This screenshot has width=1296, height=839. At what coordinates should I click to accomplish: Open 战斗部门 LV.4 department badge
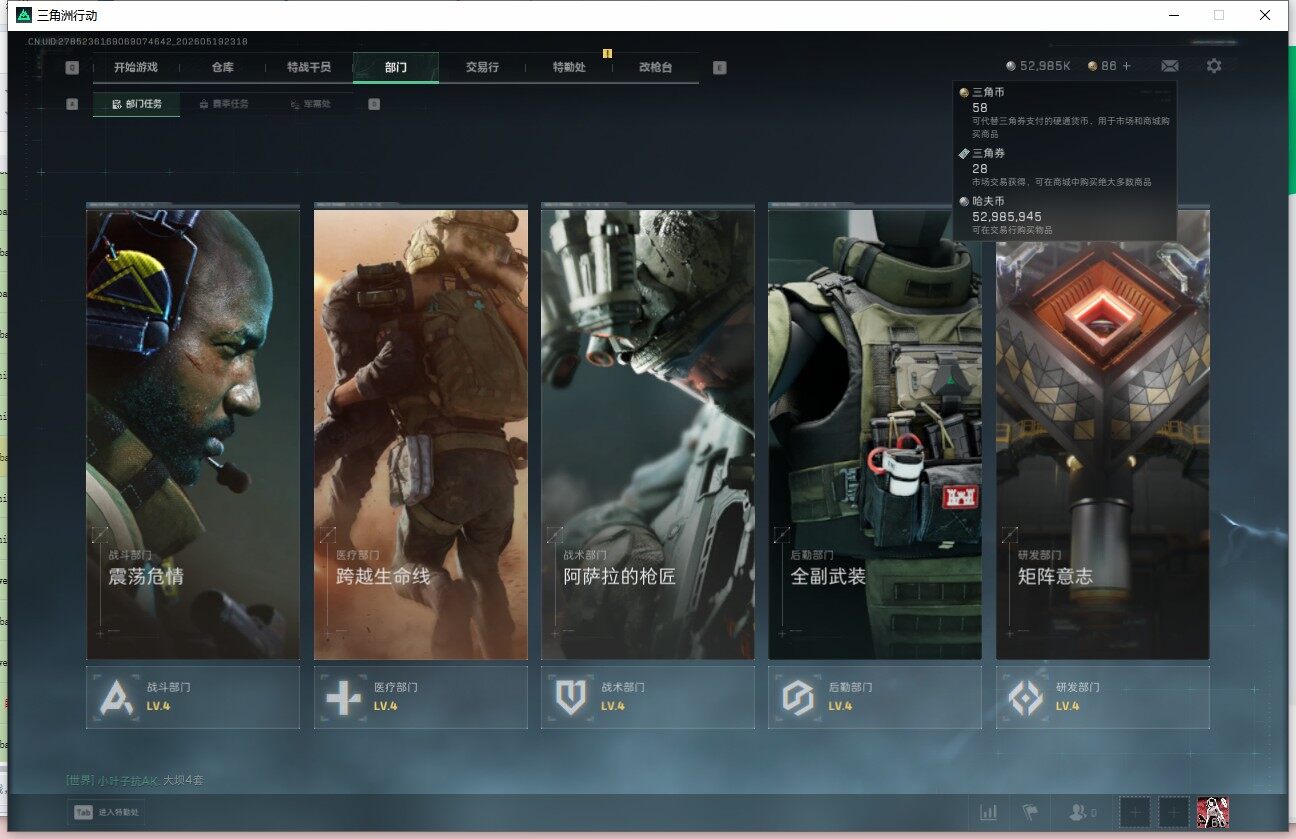(193, 698)
